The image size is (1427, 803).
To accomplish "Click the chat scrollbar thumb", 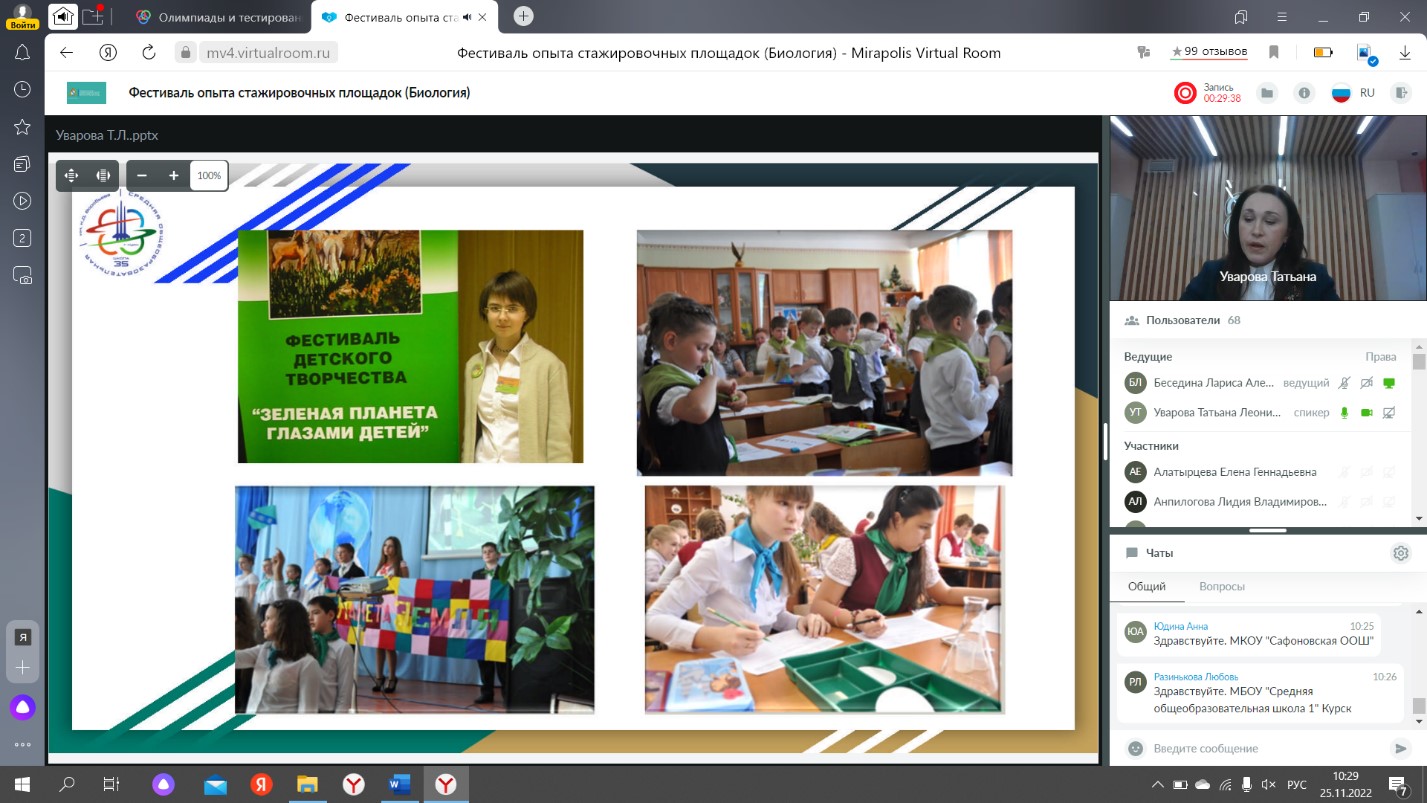I will [x=1418, y=706].
